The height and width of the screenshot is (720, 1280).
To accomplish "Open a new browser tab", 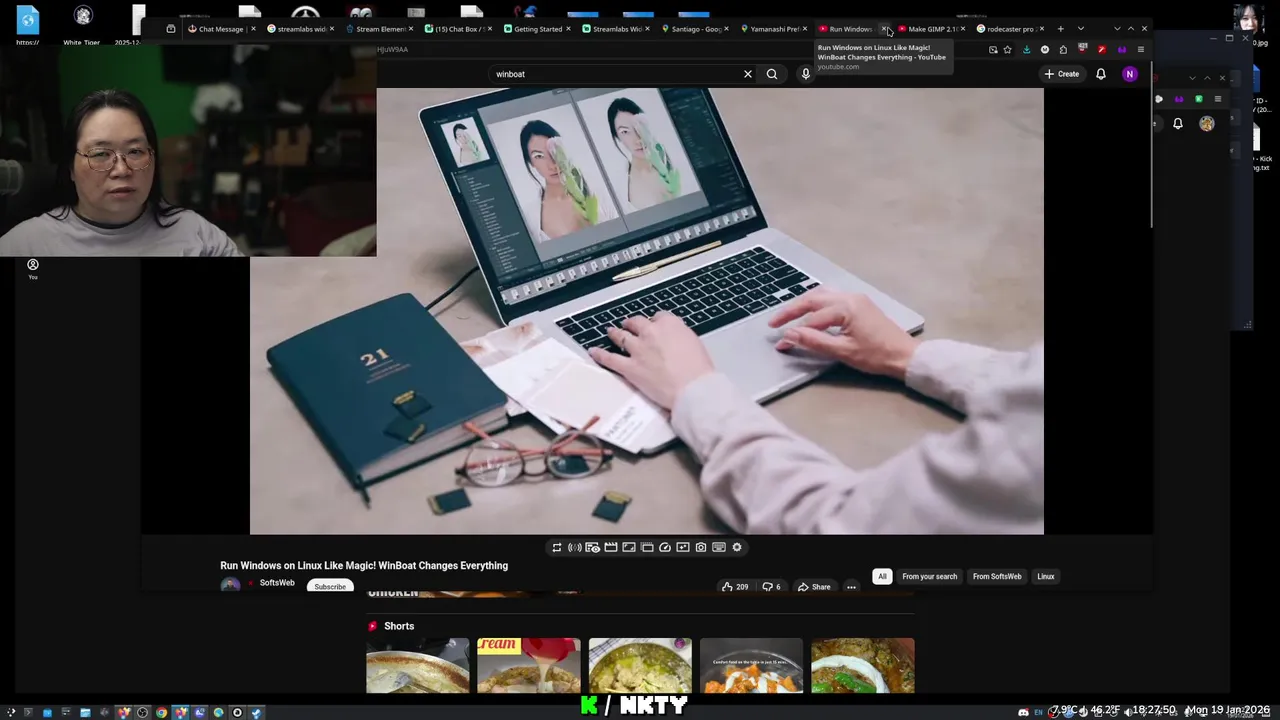I will 1061,29.
